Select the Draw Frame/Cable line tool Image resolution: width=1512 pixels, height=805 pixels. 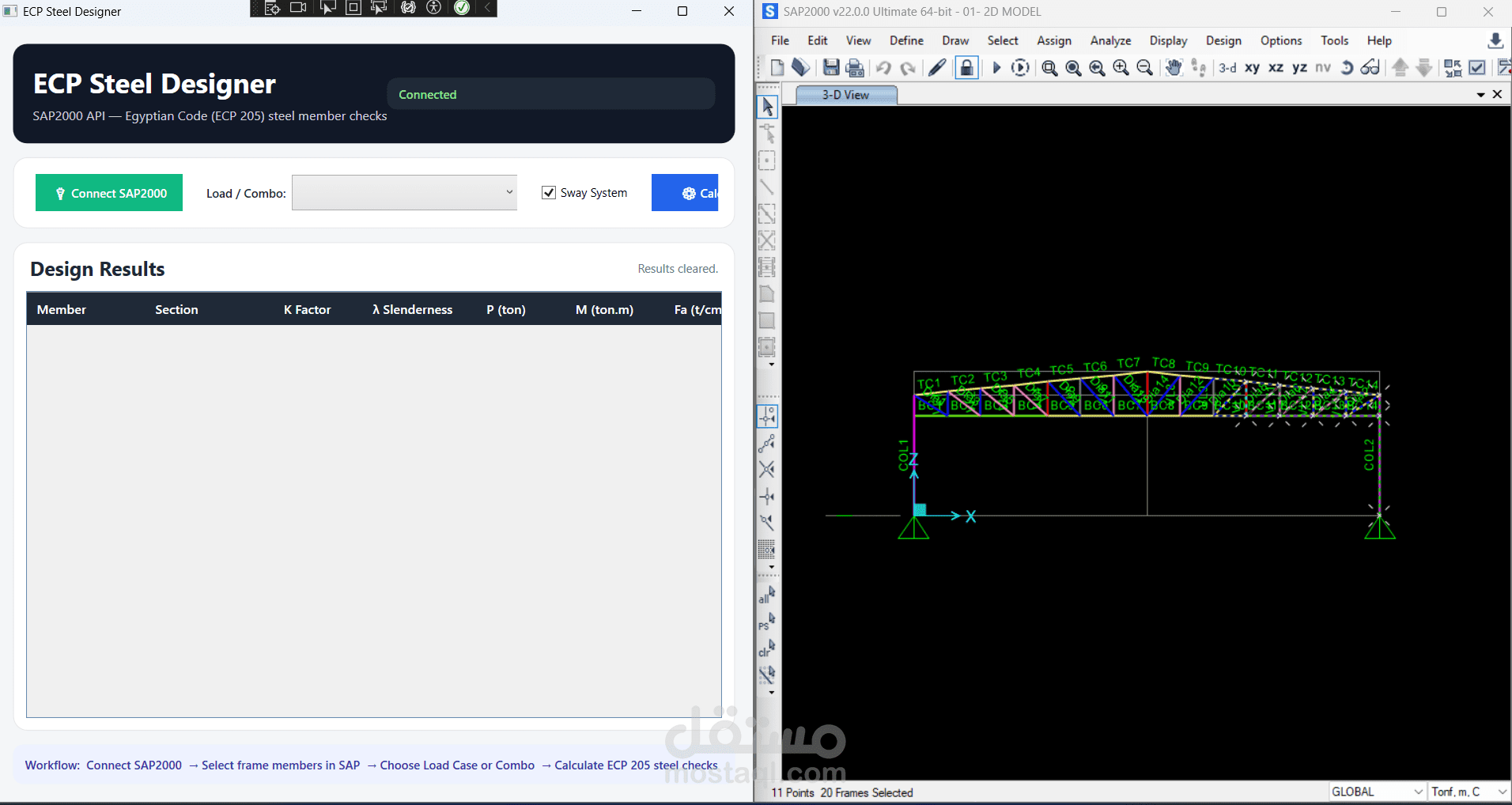pos(767,187)
